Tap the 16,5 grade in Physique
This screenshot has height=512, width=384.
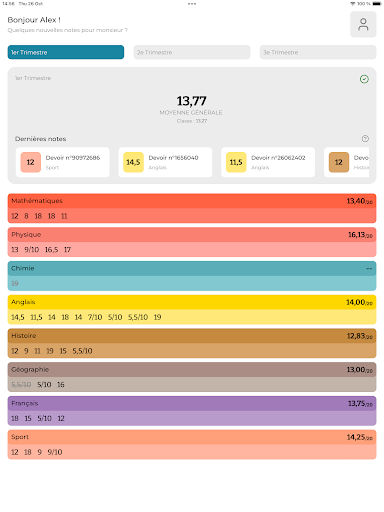tap(51, 250)
